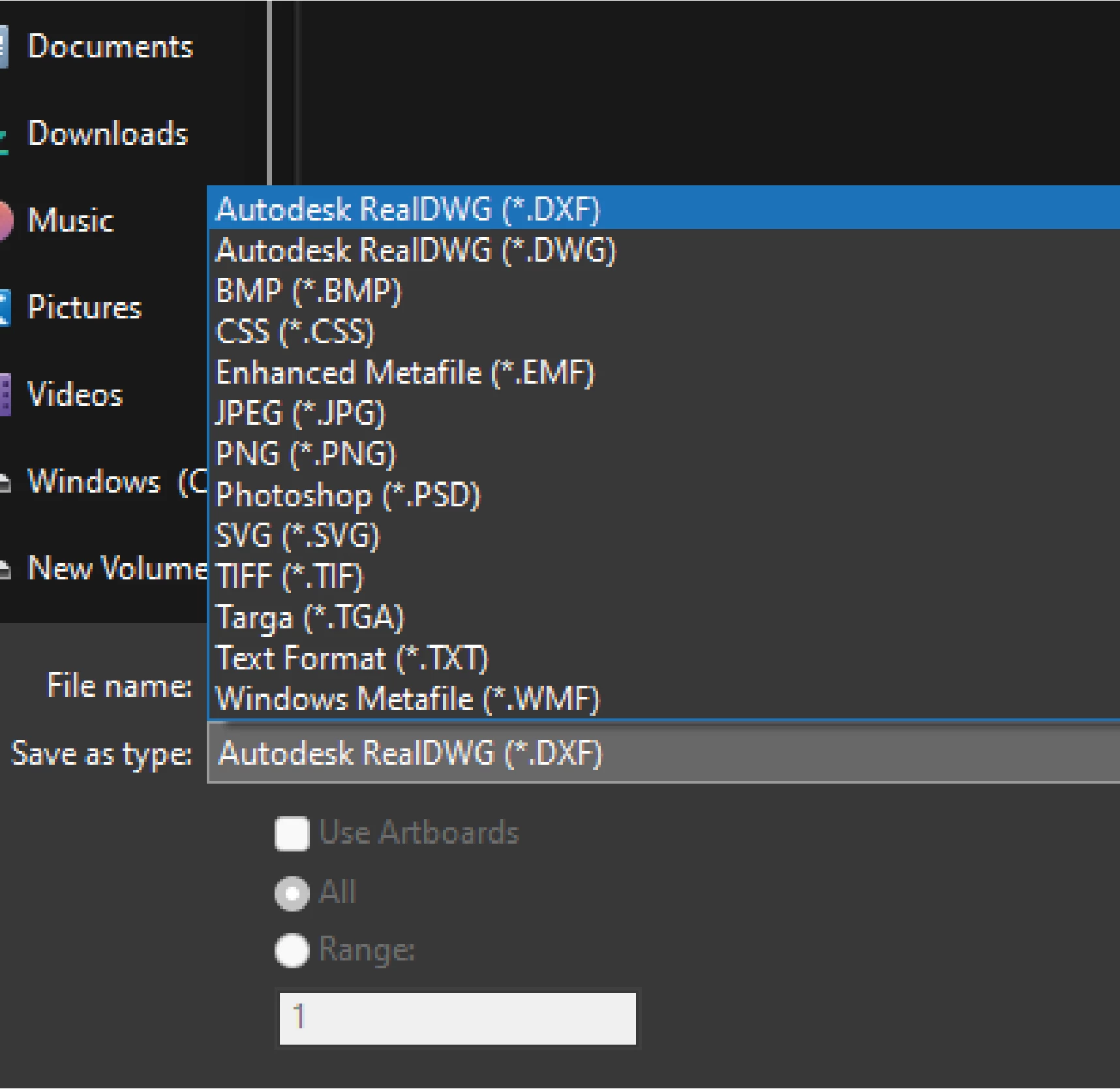This screenshot has height=1089, width=1120.
Task: Select CSS (*.CSS) option
Action: click(x=664, y=331)
